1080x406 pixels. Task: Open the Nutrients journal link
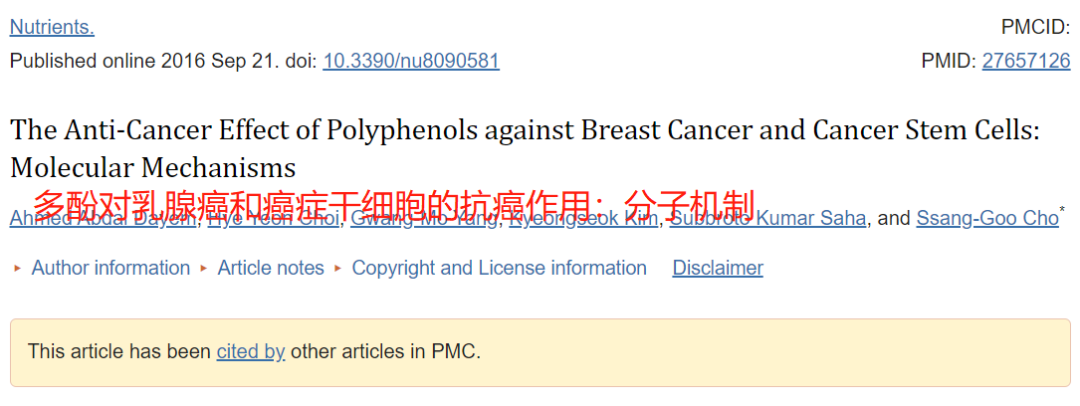click(52, 28)
